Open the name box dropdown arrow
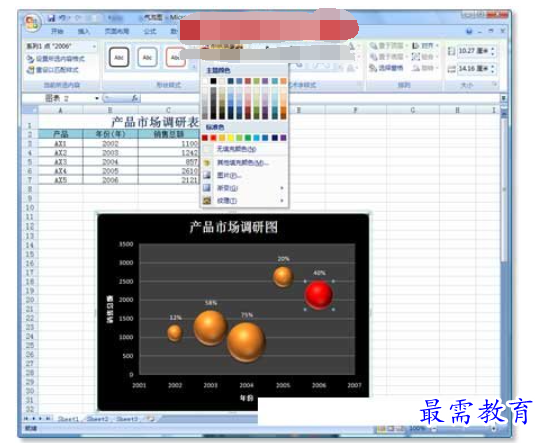 pos(97,99)
